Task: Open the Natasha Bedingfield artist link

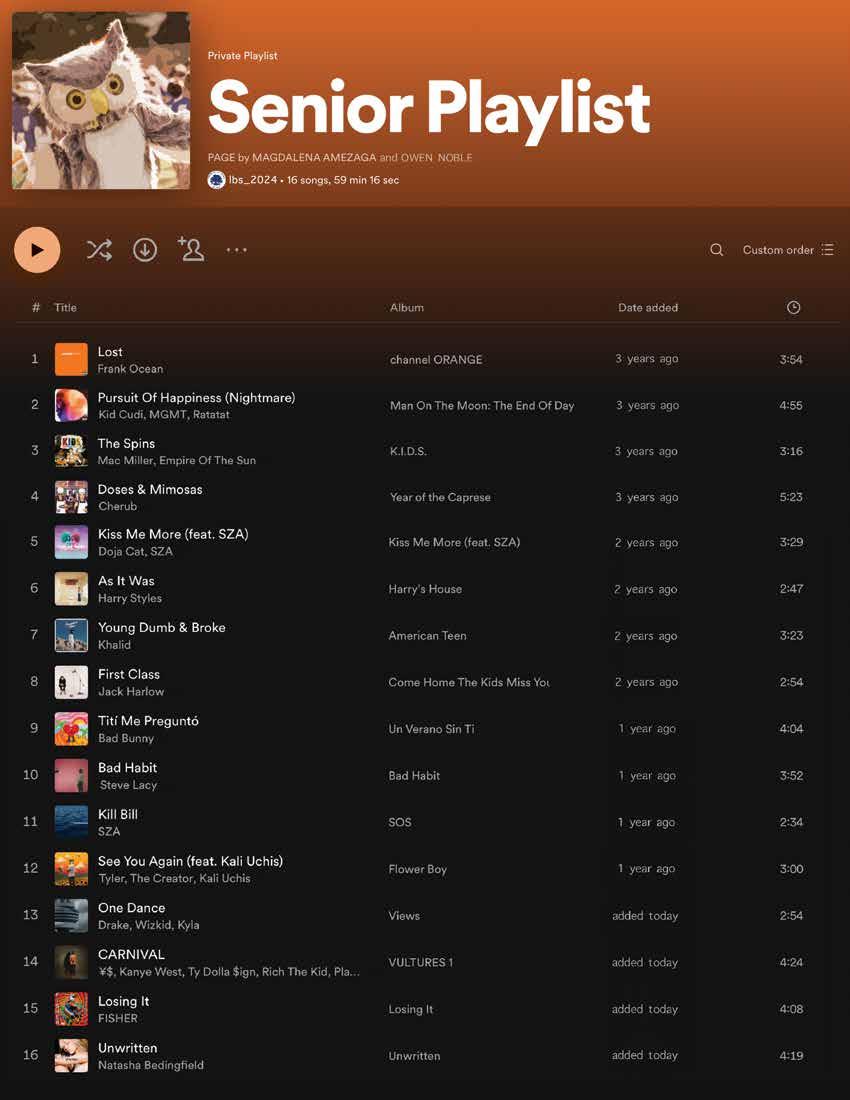Action: click(151, 1065)
